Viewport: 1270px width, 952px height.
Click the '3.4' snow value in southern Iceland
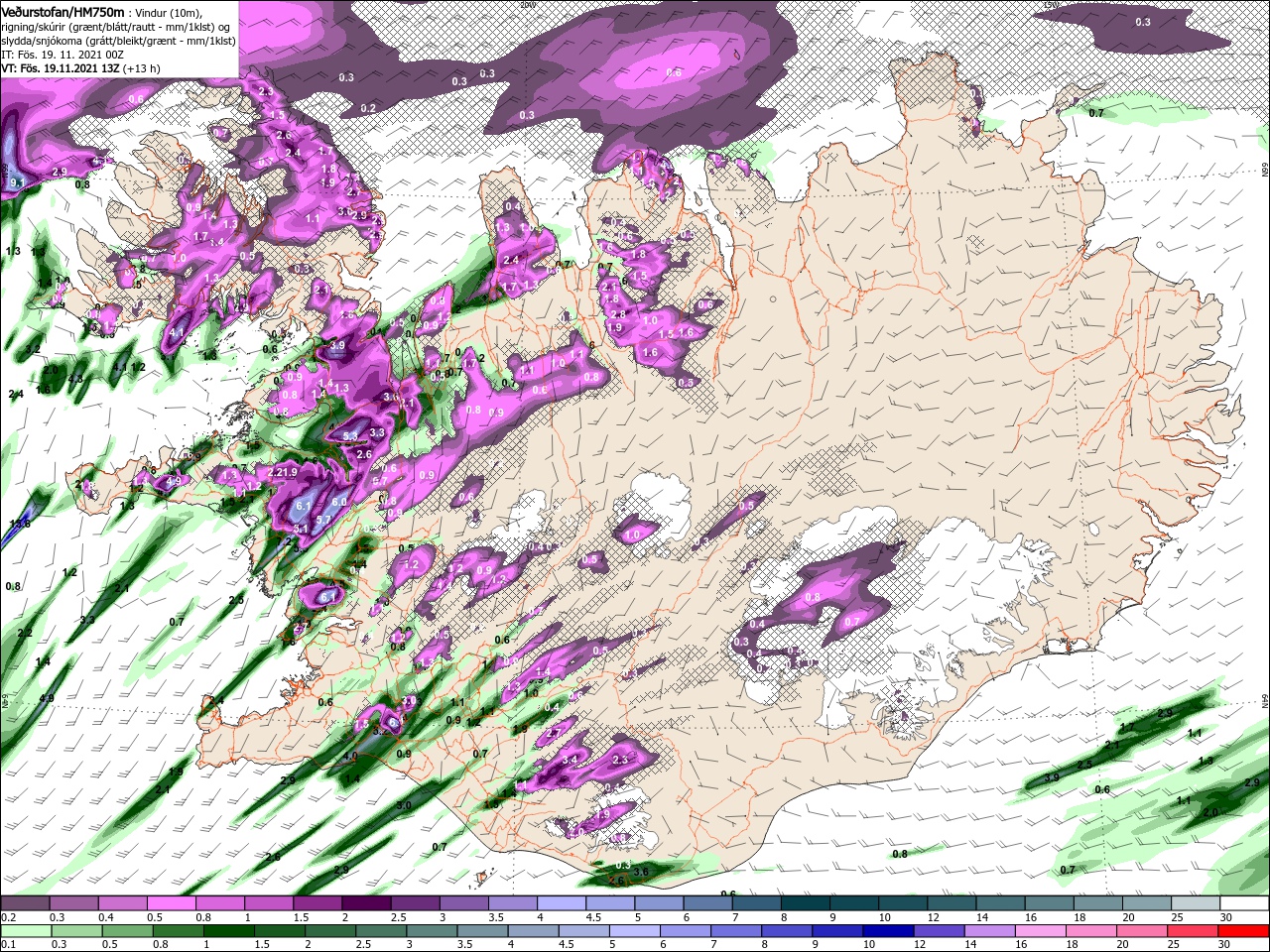570,760
